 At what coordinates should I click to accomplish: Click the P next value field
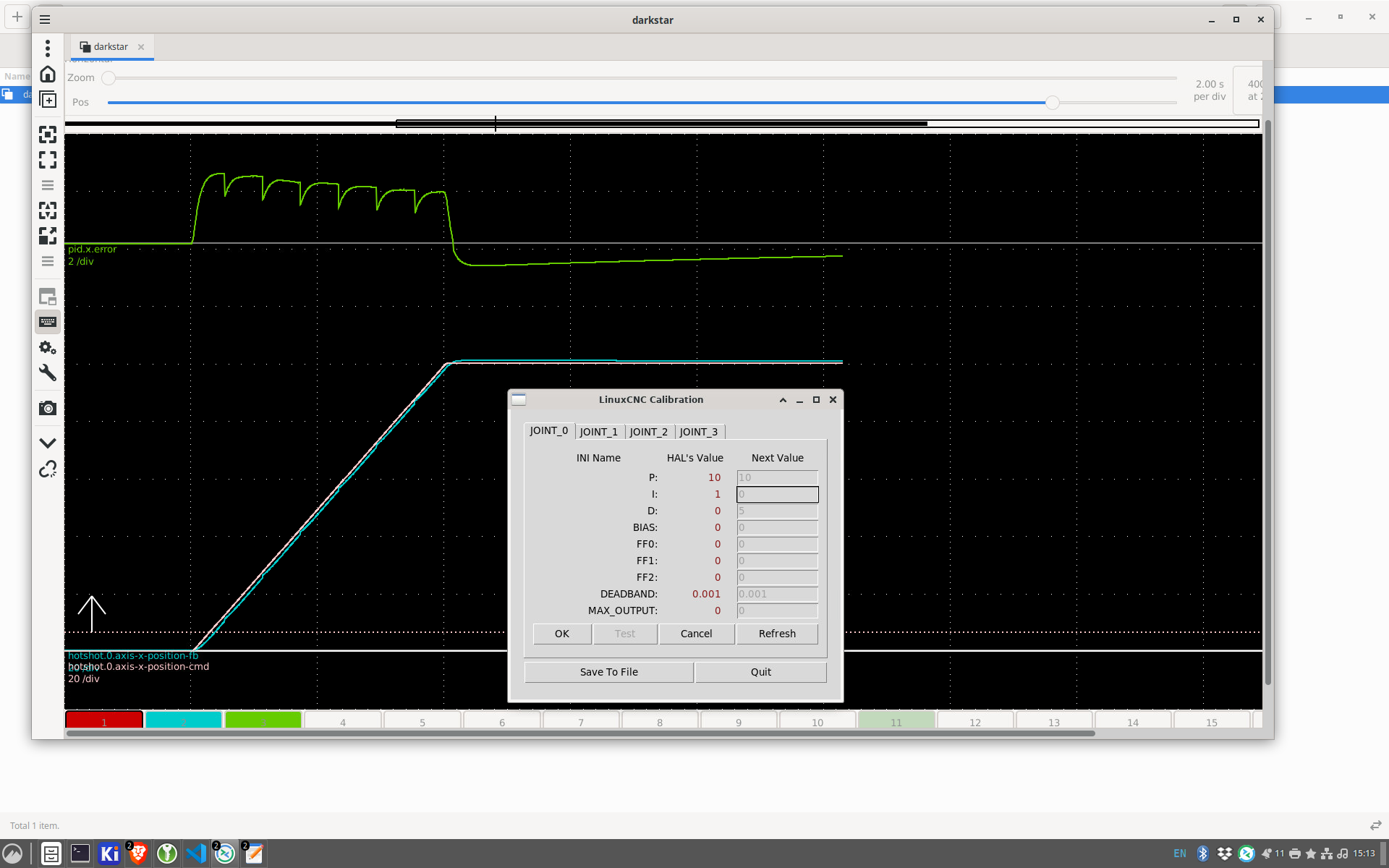[778, 477]
